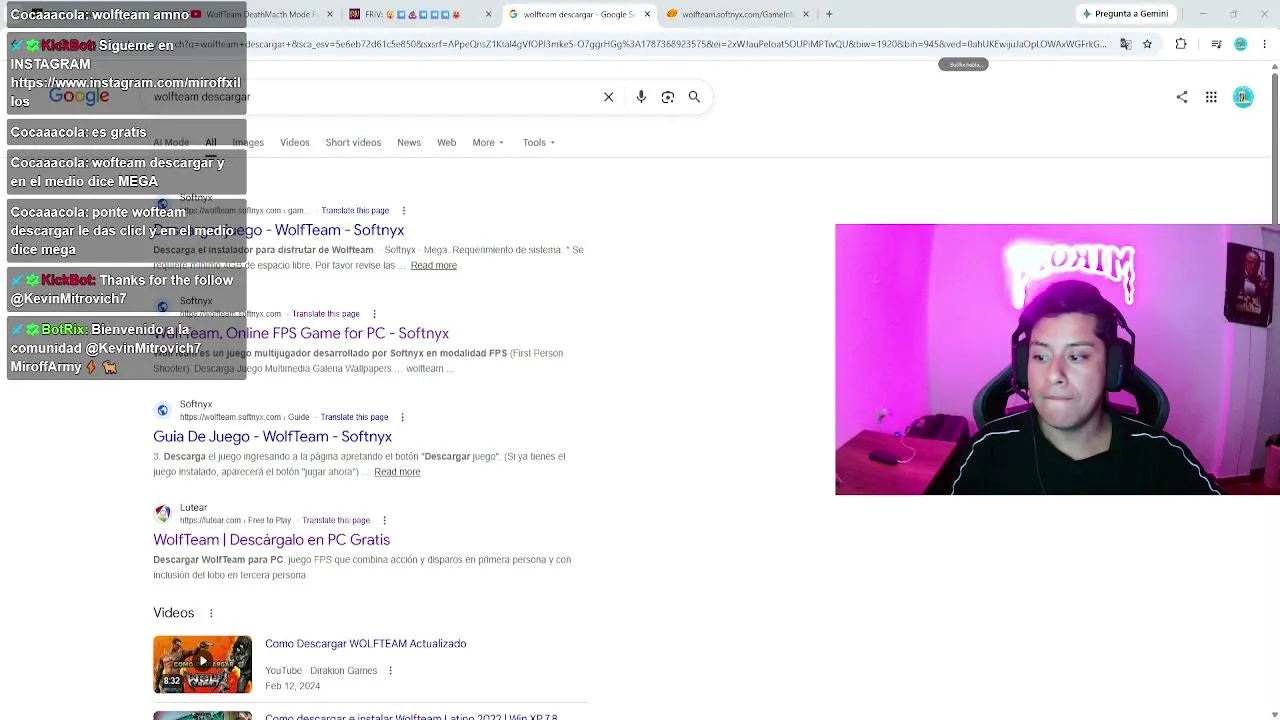The height and width of the screenshot is (720, 1280).
Task: Open the Google apps grid
Action: [1211, 97]
